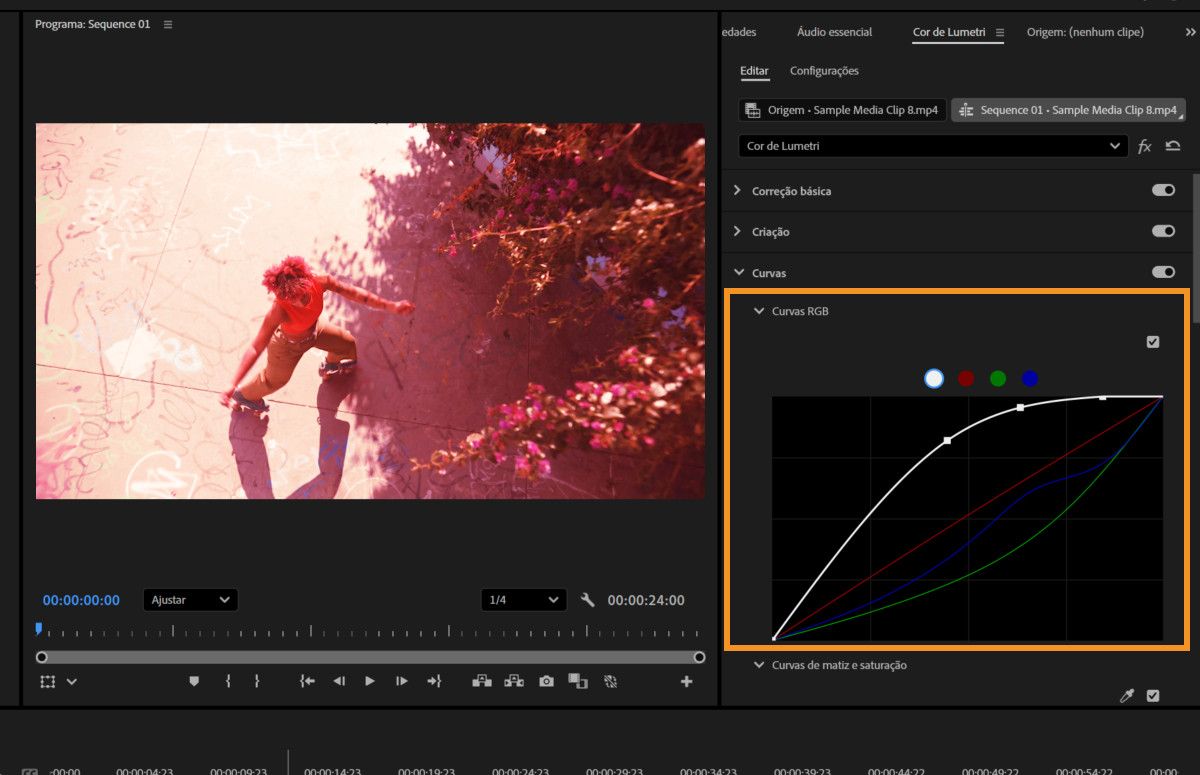Open the button editor plus icon

point(686,681)
